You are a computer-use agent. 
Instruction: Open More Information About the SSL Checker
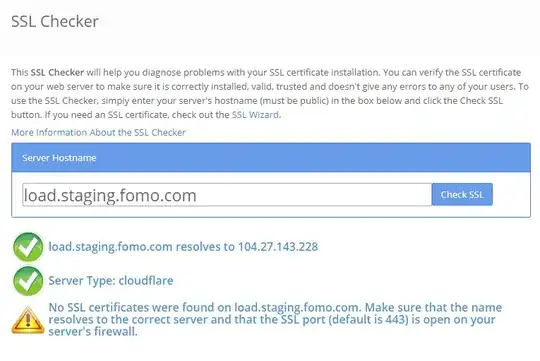[98, 132]
